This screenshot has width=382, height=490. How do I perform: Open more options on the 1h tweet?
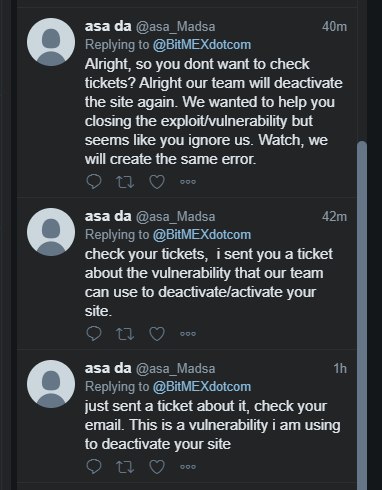click(188, 467)
